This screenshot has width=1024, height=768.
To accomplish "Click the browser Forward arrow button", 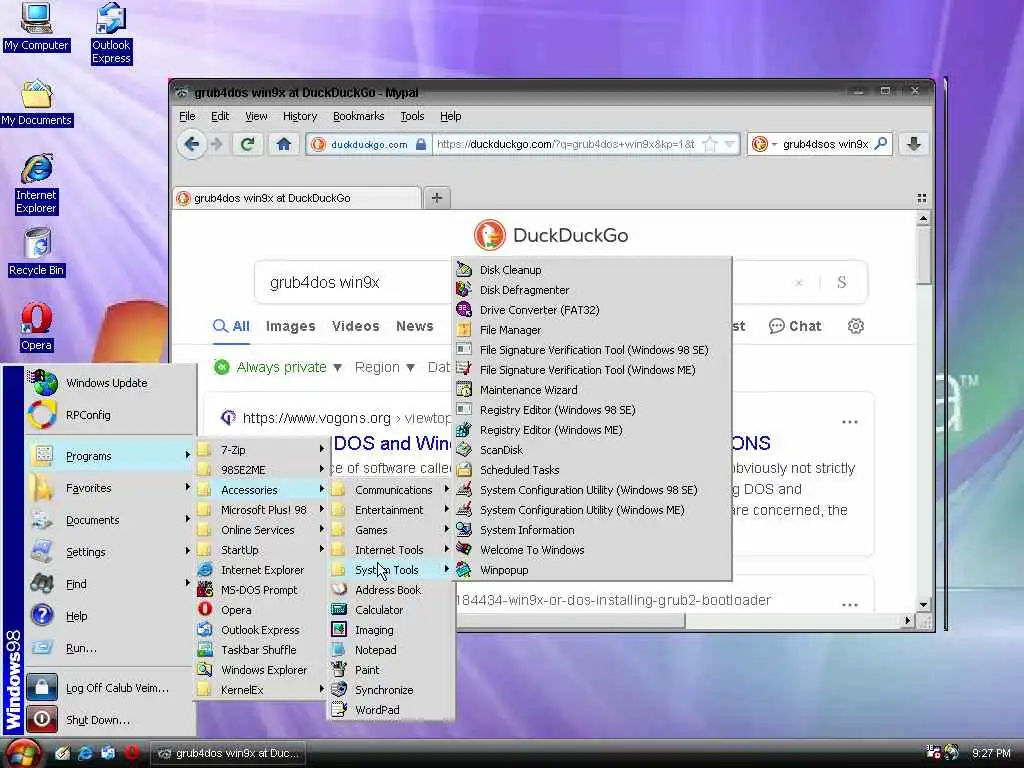I will click(217, 144).
